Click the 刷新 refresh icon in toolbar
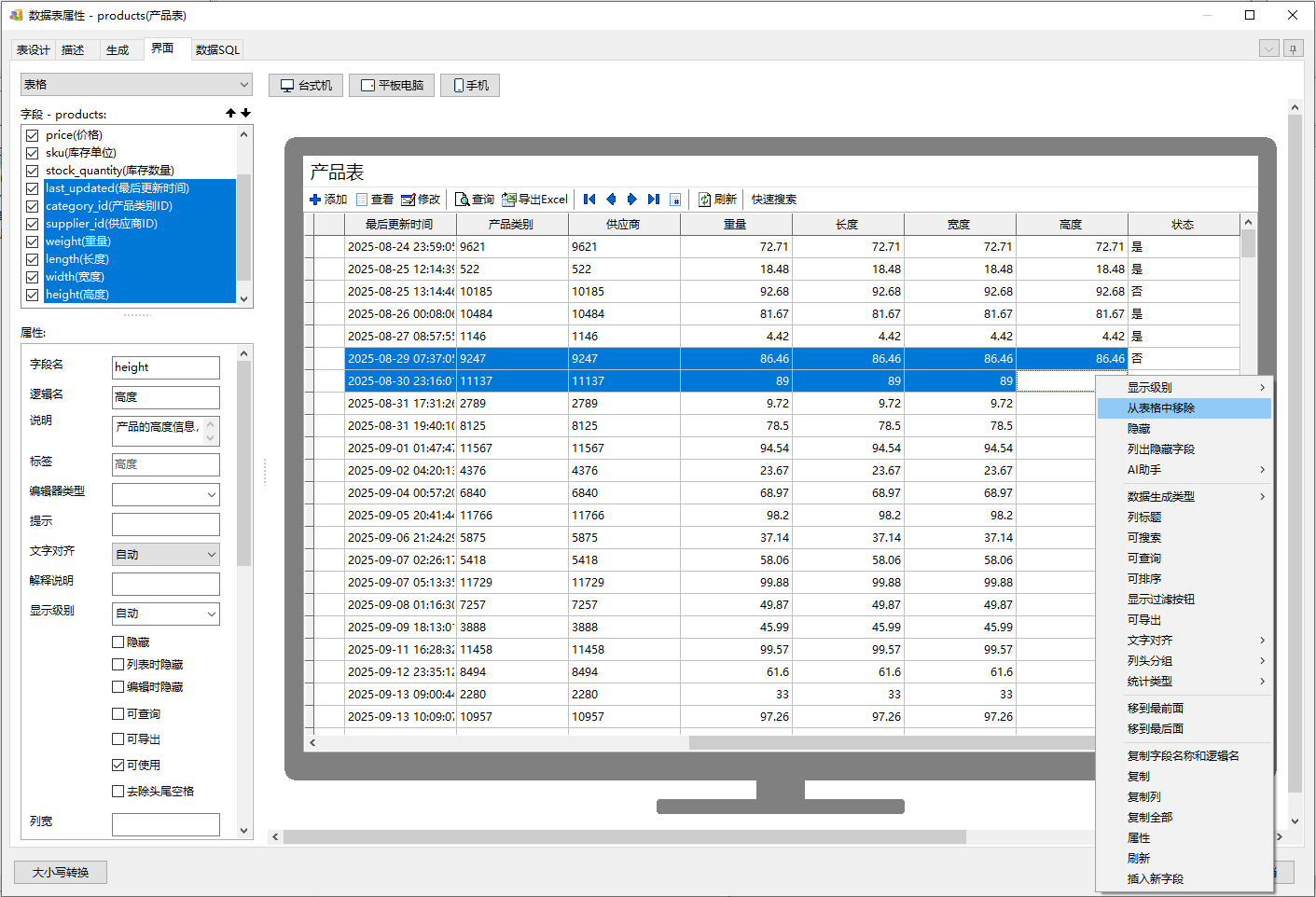This screenshot has width=1316, height=897. (x=705, y=200)
